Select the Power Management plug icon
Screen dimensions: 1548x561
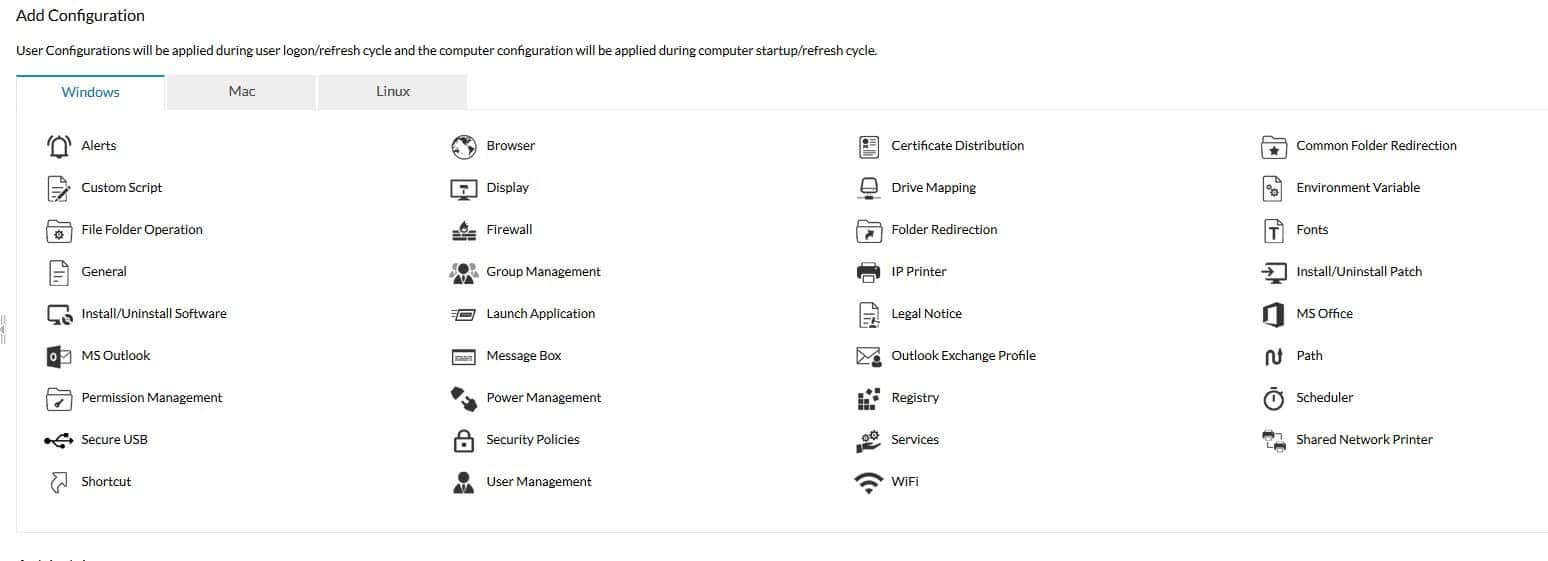click(464, 398)
